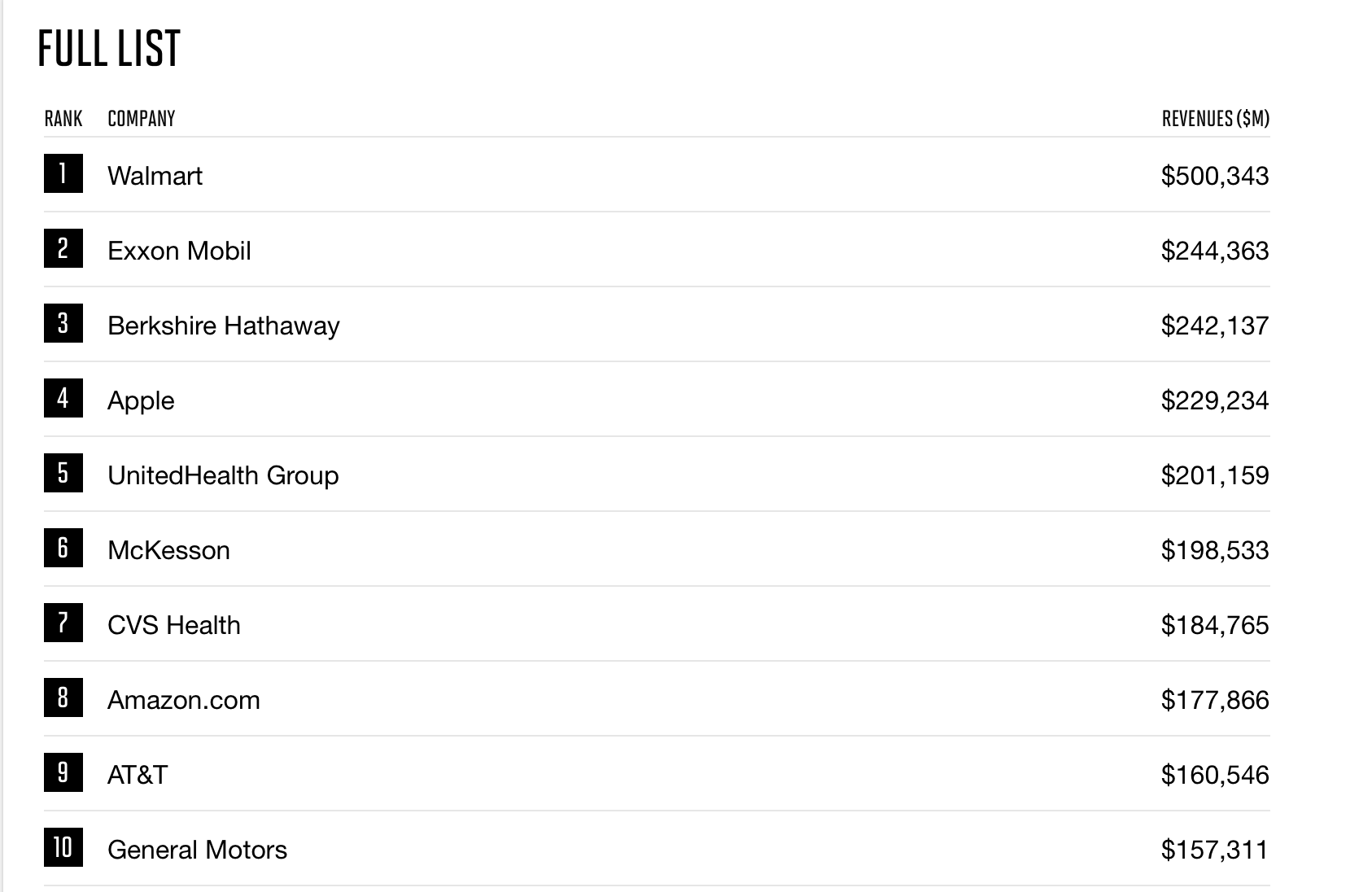Open the AT&T company link
Image resolution: width=1372 pixels, height=892 pixels.
[138, 775]
